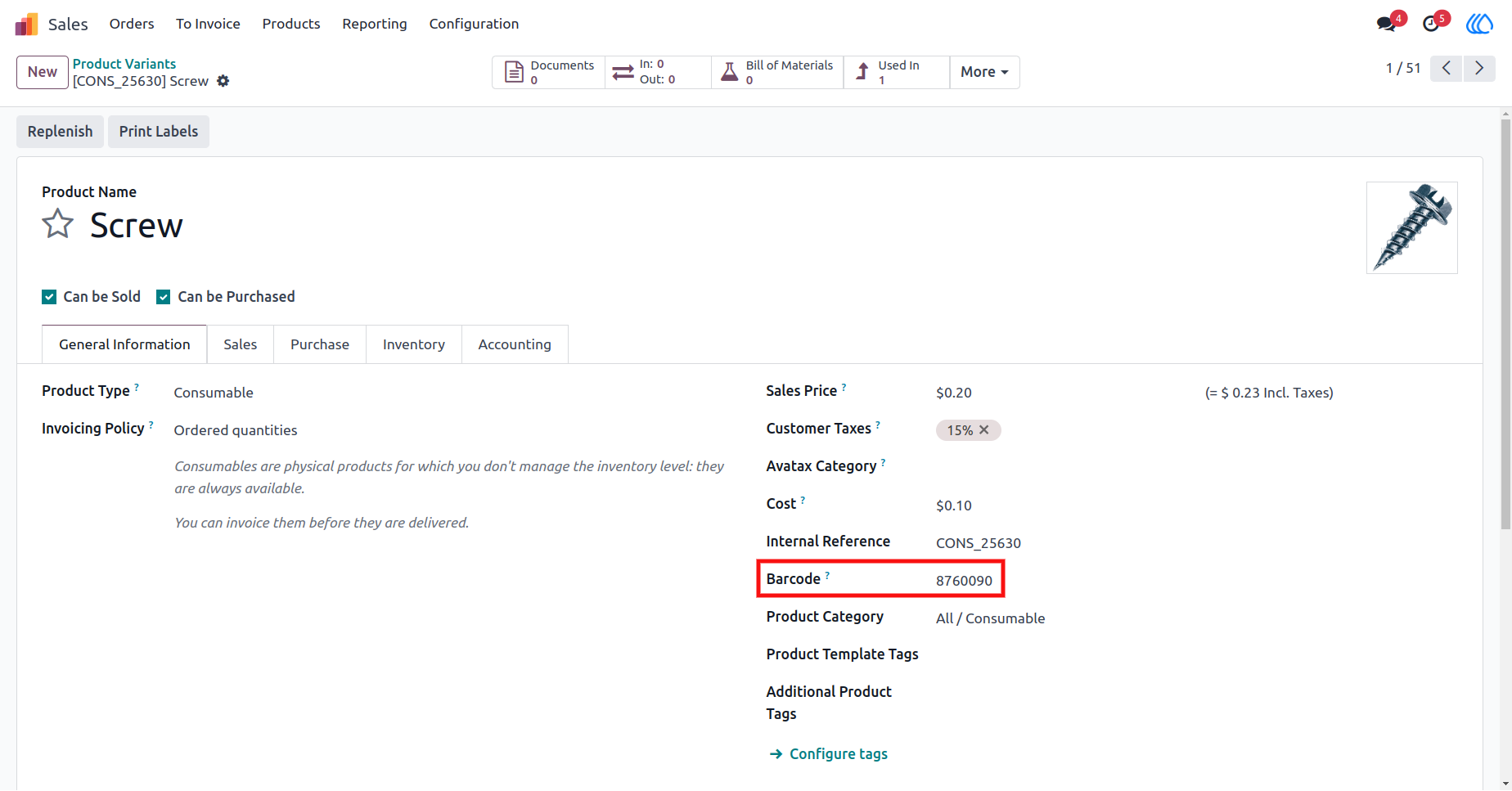This screenshot has width=1512, height=791.
Task: Open the chat messages icon
Action: (1386, 24)
